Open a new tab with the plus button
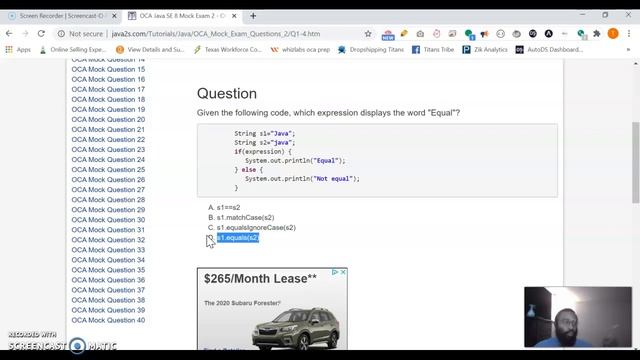 [x=253, y=16]
